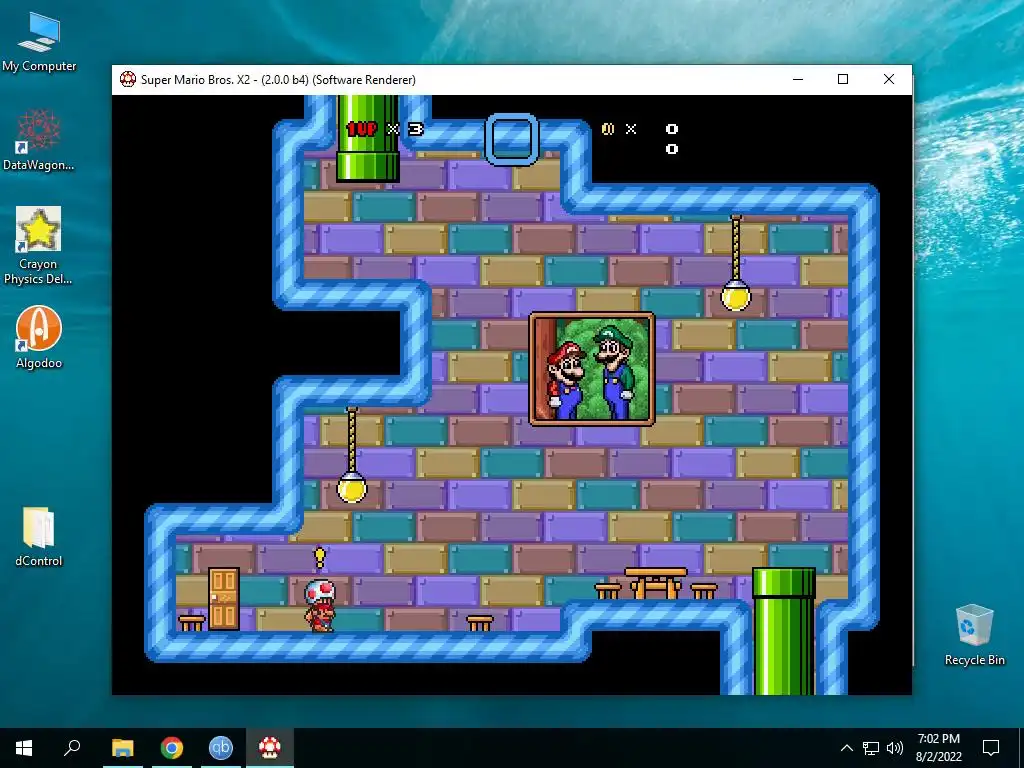The height and width of the screenshot is (768, 1024).
Task: Open the network status tray icon
Action: 871,748
